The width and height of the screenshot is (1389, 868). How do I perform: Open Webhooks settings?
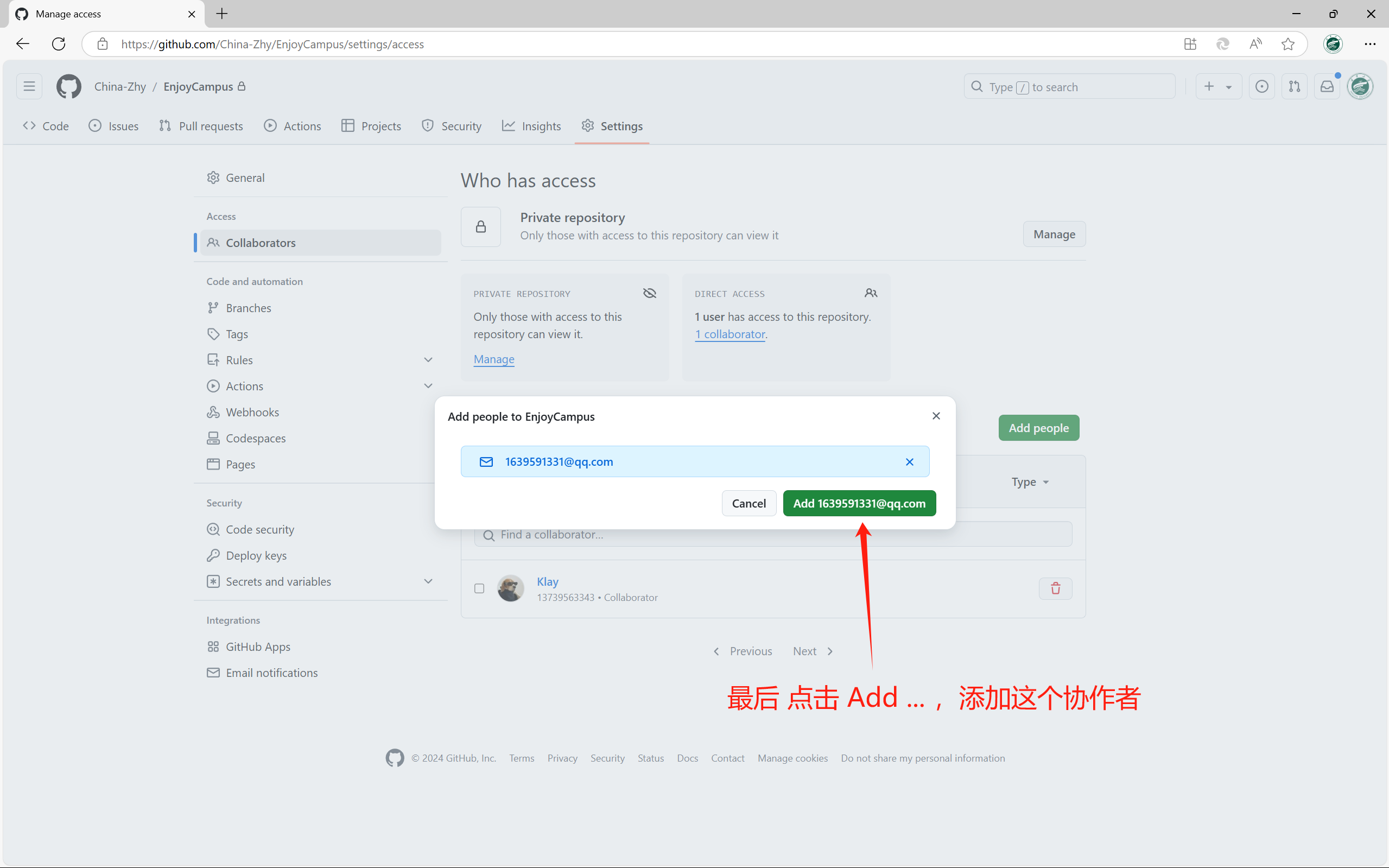(320, 412)
